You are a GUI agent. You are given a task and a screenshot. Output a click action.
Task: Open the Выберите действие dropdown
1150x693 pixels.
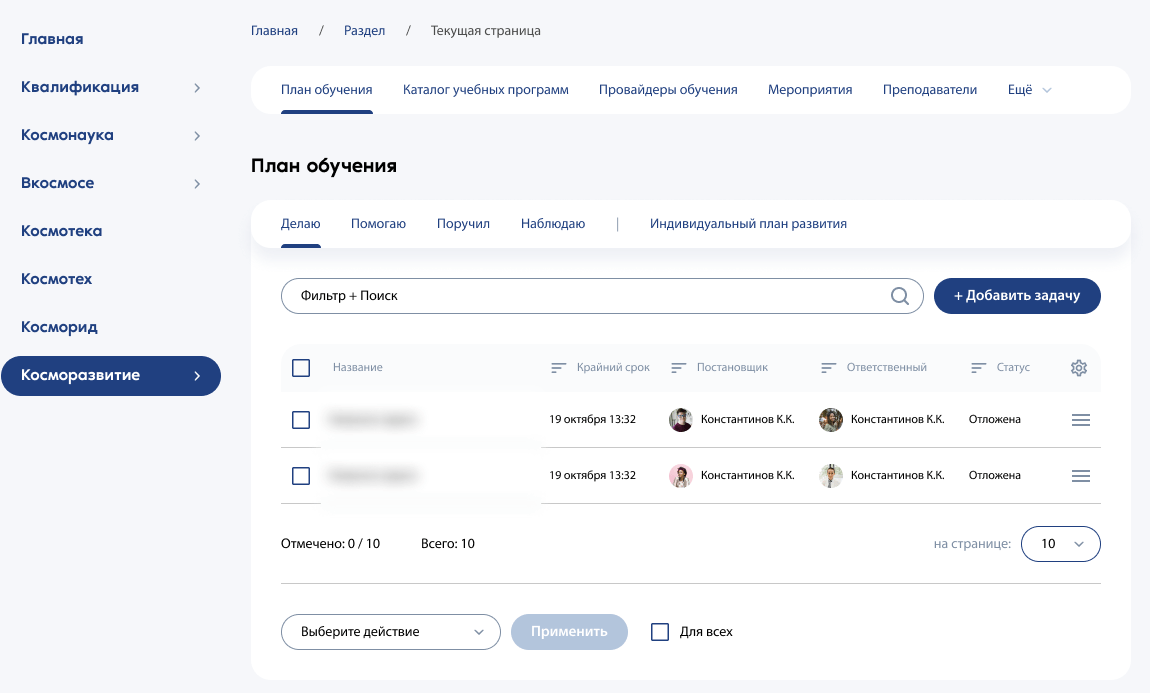coord(391,632)
